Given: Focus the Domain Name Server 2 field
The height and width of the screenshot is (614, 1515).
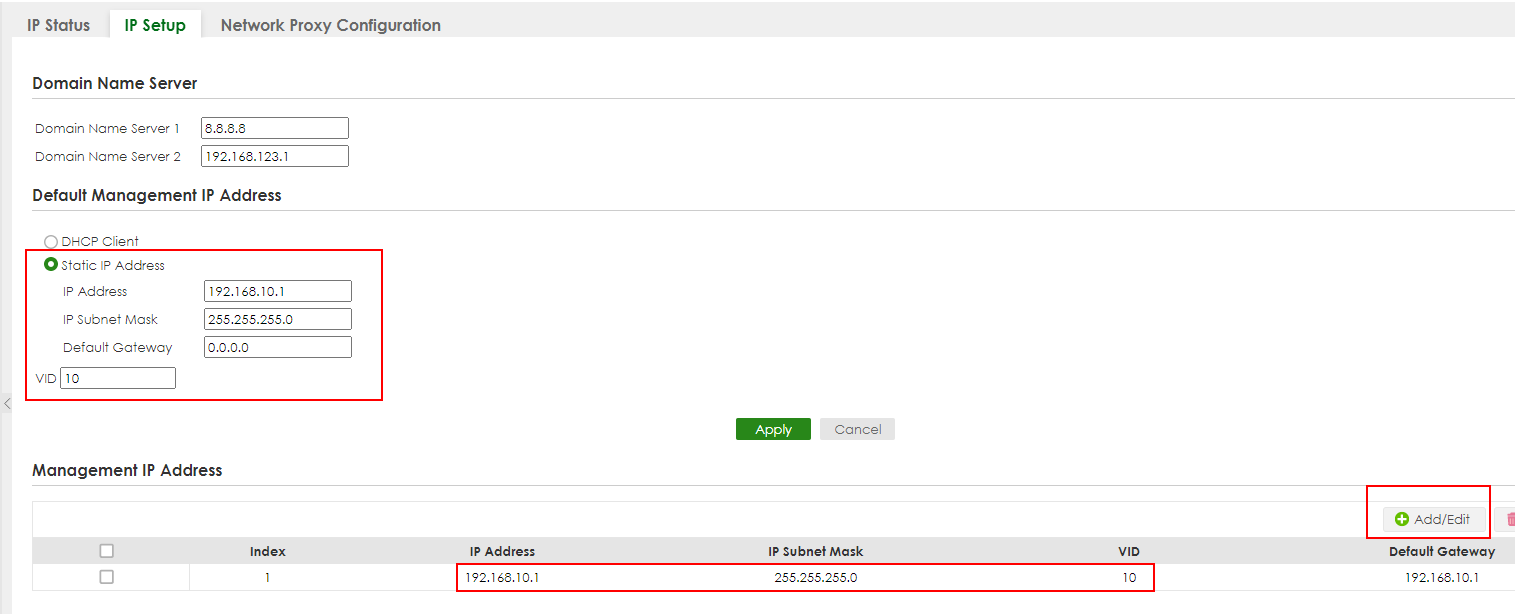Looking at the screenshot, I should 274,156.
